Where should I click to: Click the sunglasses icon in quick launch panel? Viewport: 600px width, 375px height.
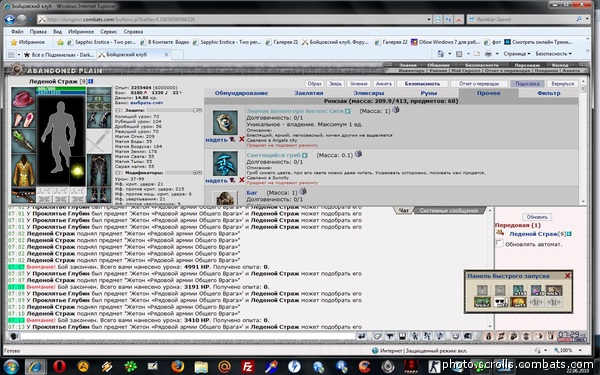point(500,302)
